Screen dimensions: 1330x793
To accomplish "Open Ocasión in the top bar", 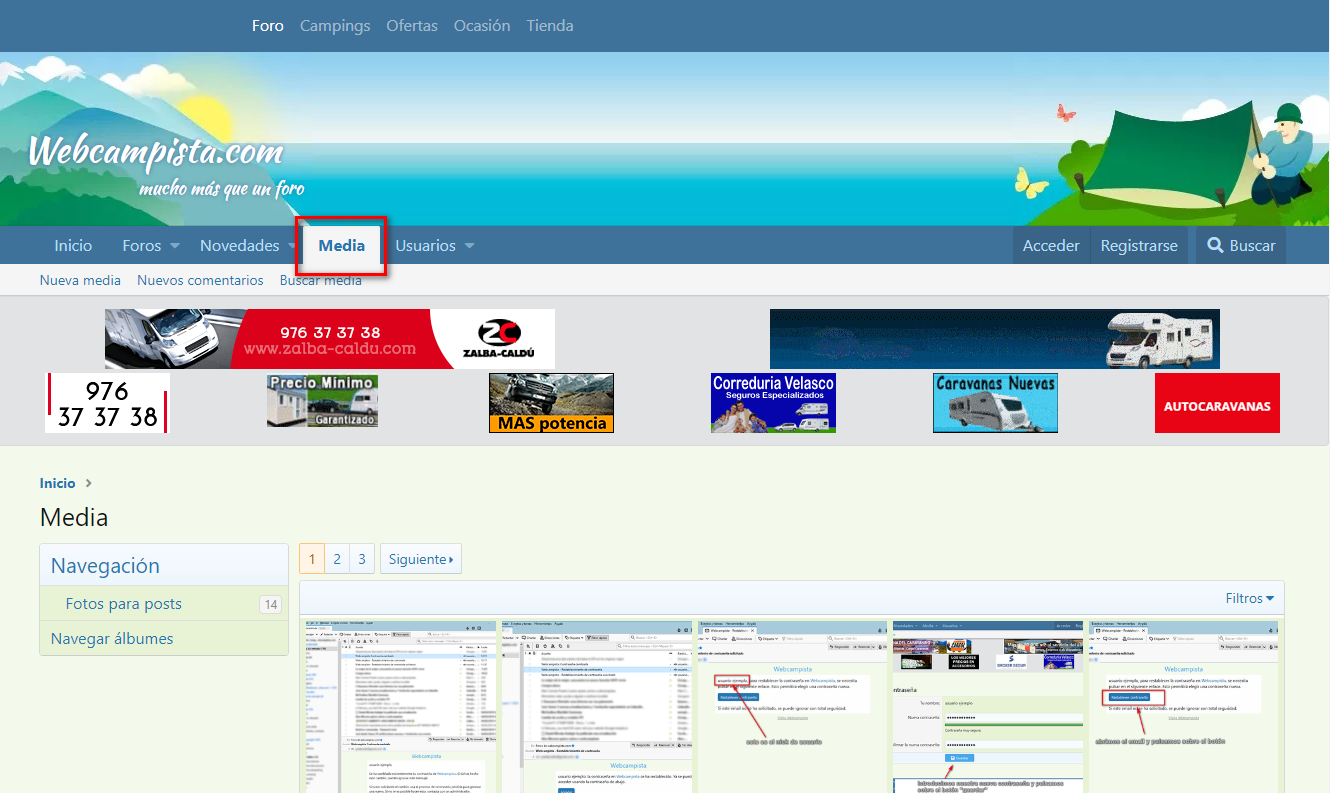I will coord(482,26).
